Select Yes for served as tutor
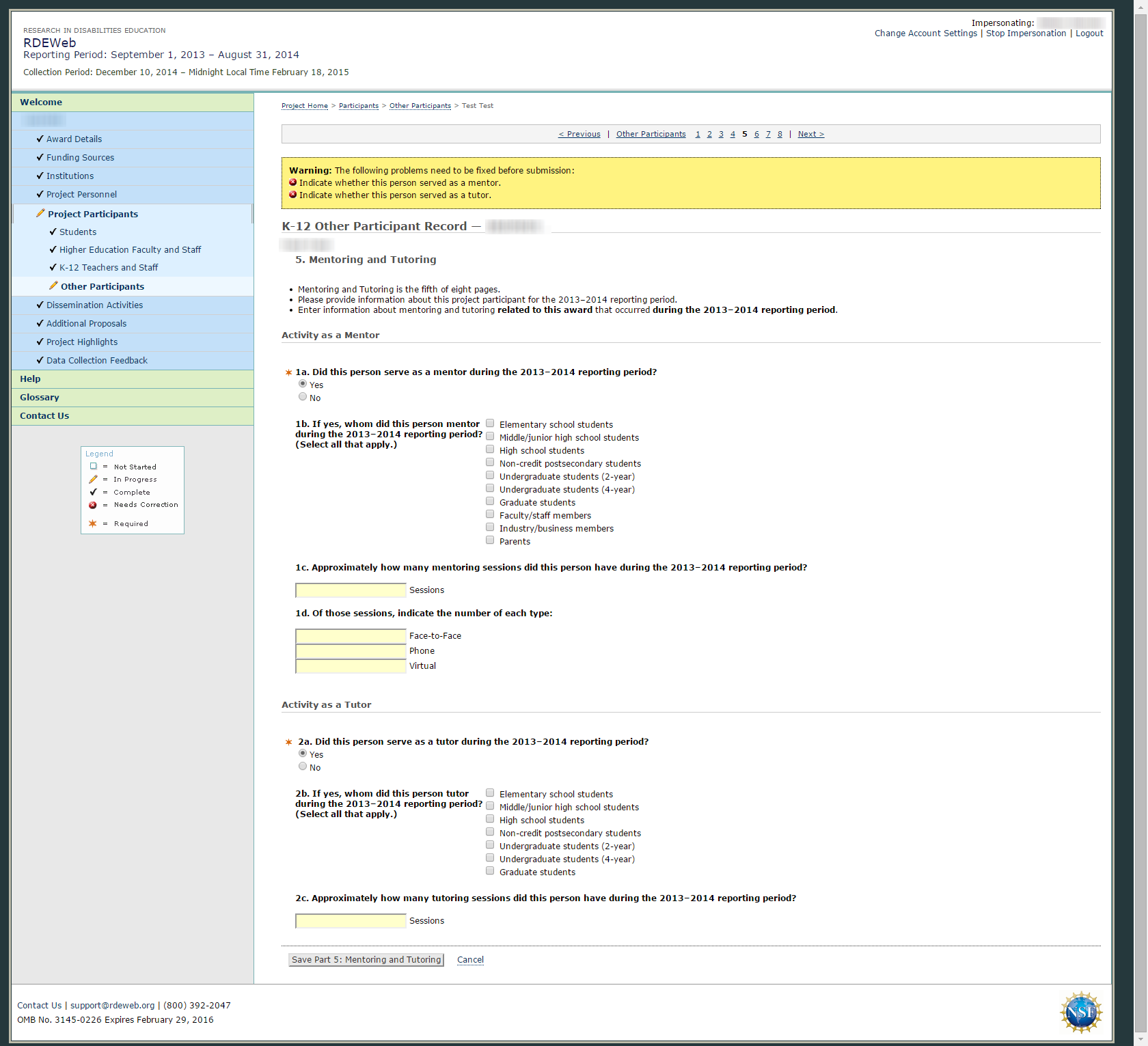This screenshot has height=1046, width=1148. pos(303,754)
